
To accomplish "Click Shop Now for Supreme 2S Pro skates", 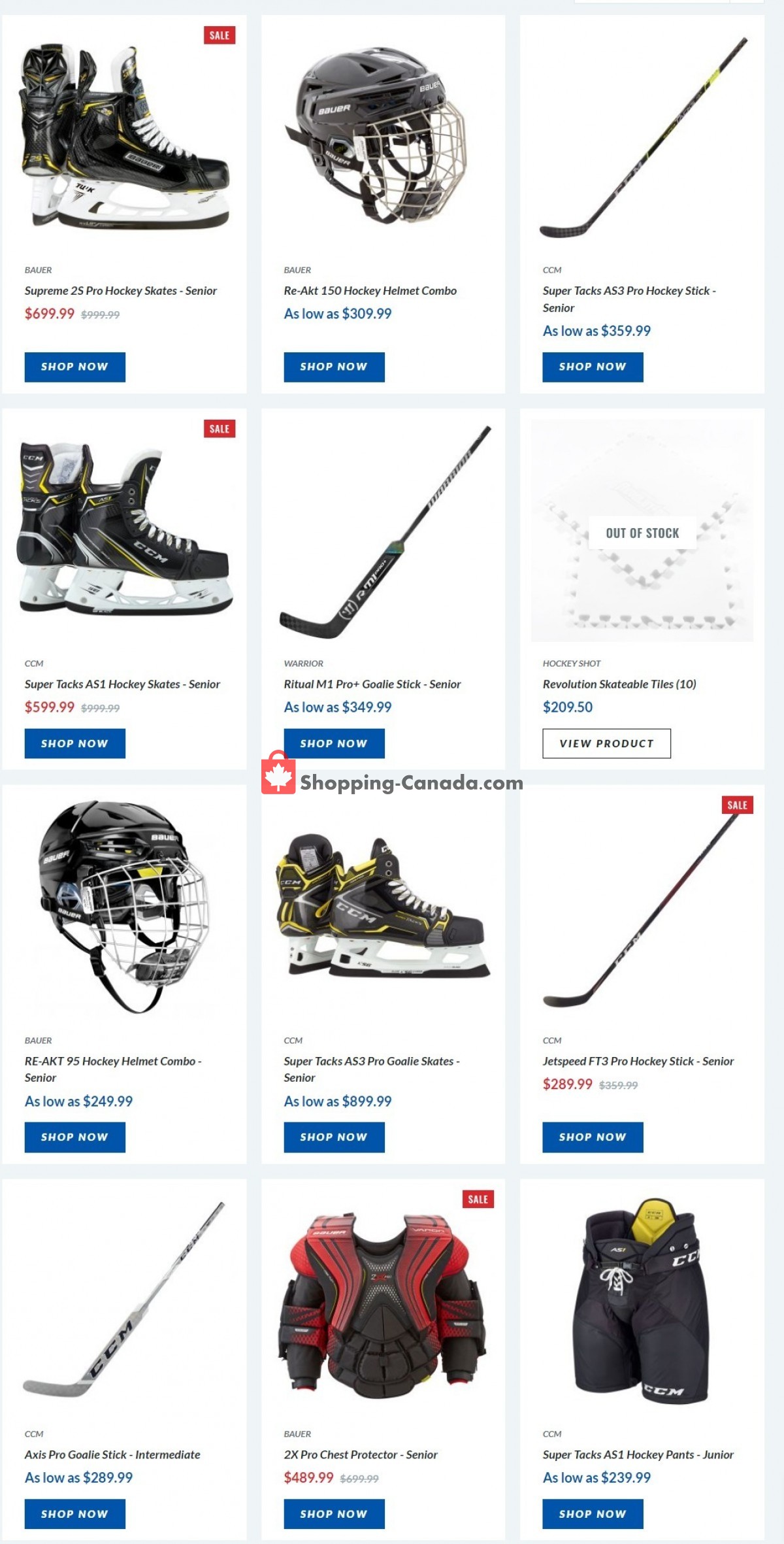I will pos(75,367).
